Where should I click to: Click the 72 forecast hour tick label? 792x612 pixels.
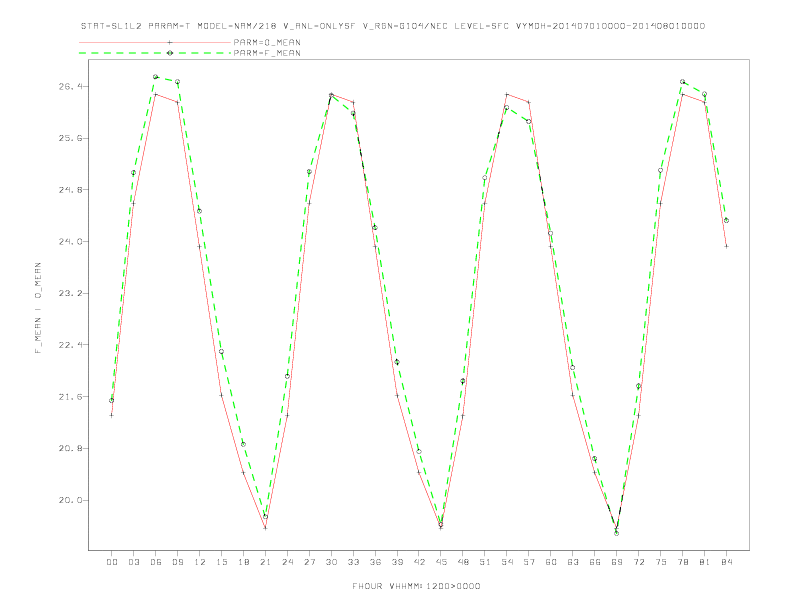pos(638,562)
